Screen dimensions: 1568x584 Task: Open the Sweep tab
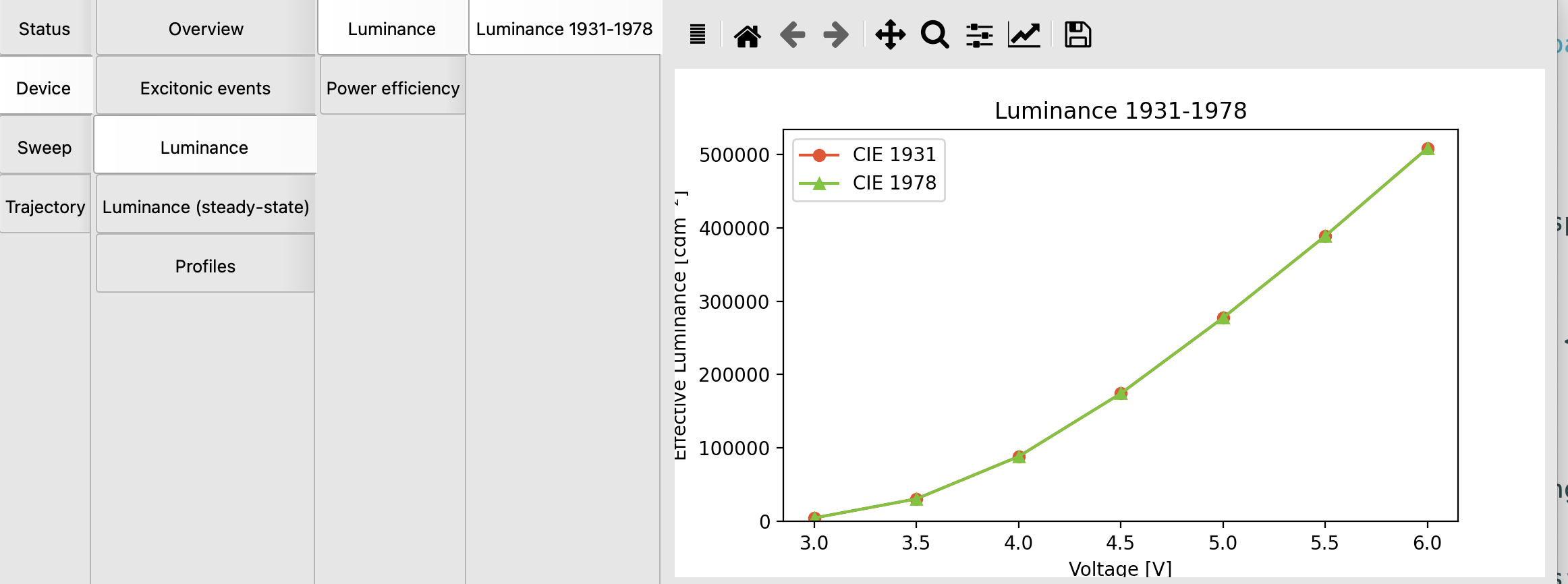tap(45, 148)
